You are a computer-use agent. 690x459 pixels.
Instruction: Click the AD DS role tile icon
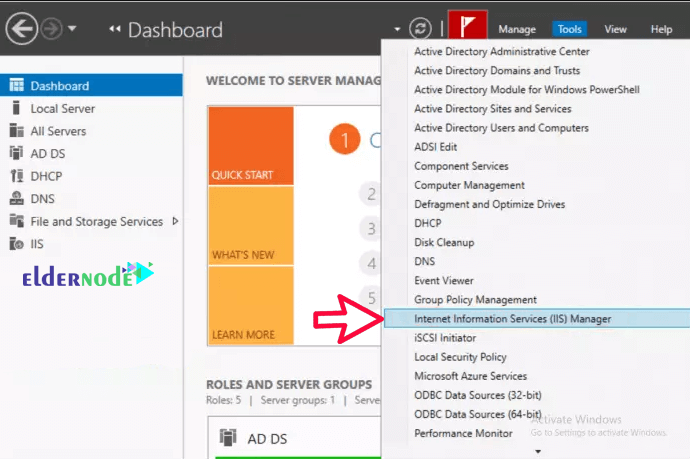228,438
